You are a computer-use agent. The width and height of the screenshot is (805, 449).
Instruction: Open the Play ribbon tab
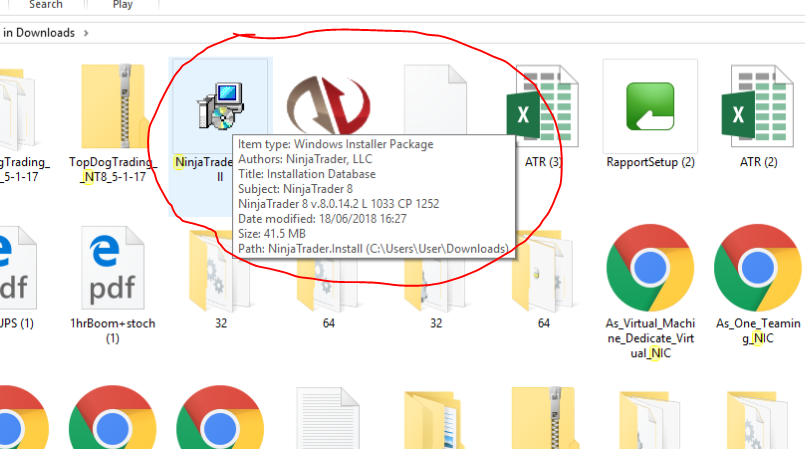click(x=123, y=5)
